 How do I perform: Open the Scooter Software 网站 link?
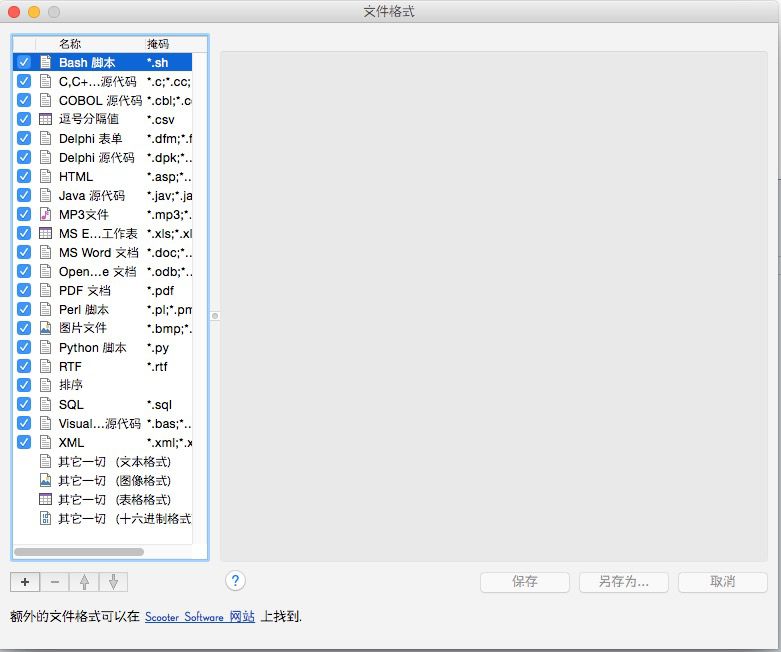pyautogui.click(x=199, y=617)
